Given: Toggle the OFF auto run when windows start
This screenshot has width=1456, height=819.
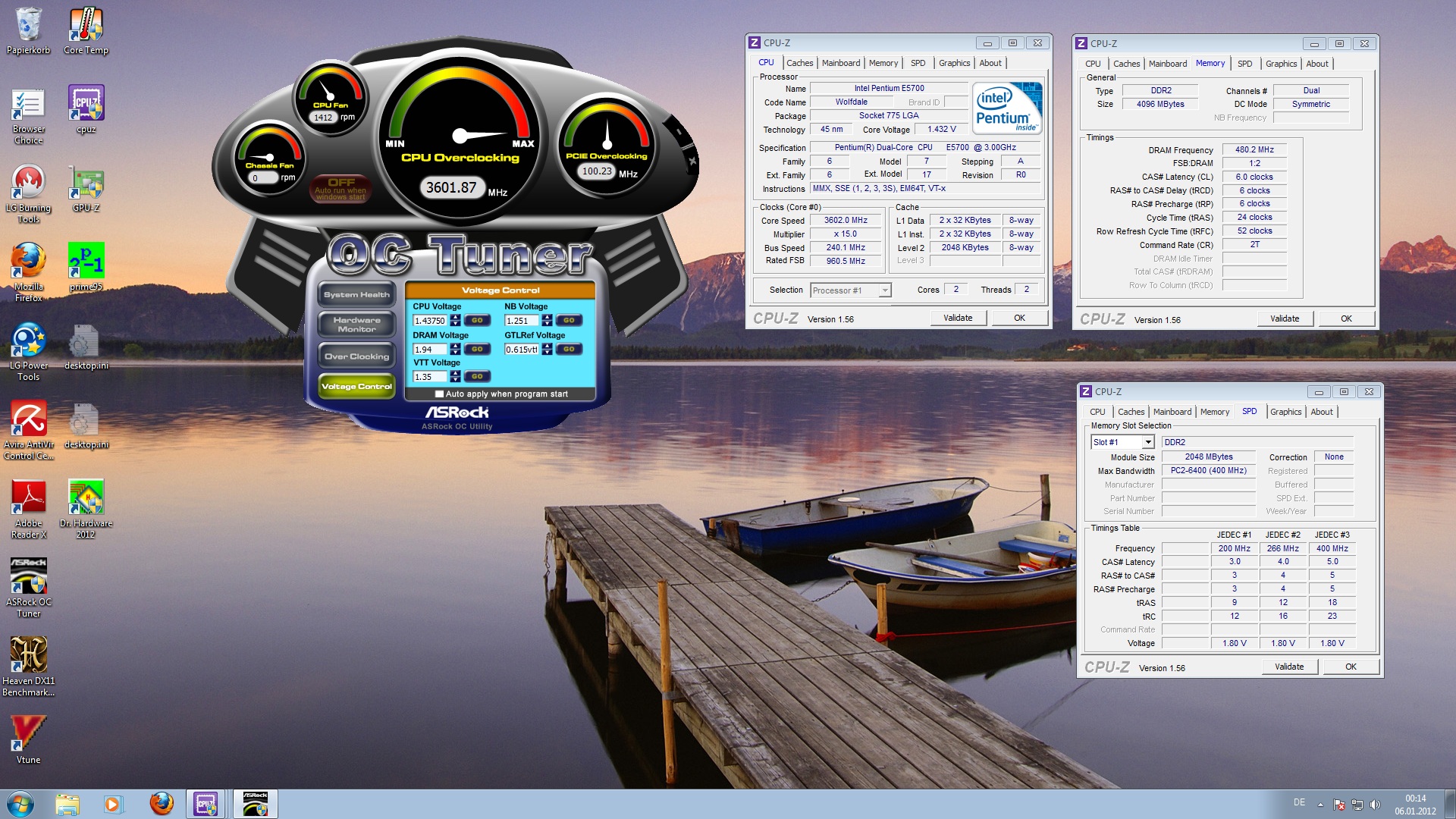Looking at the screenshot, I should point(340,189).
